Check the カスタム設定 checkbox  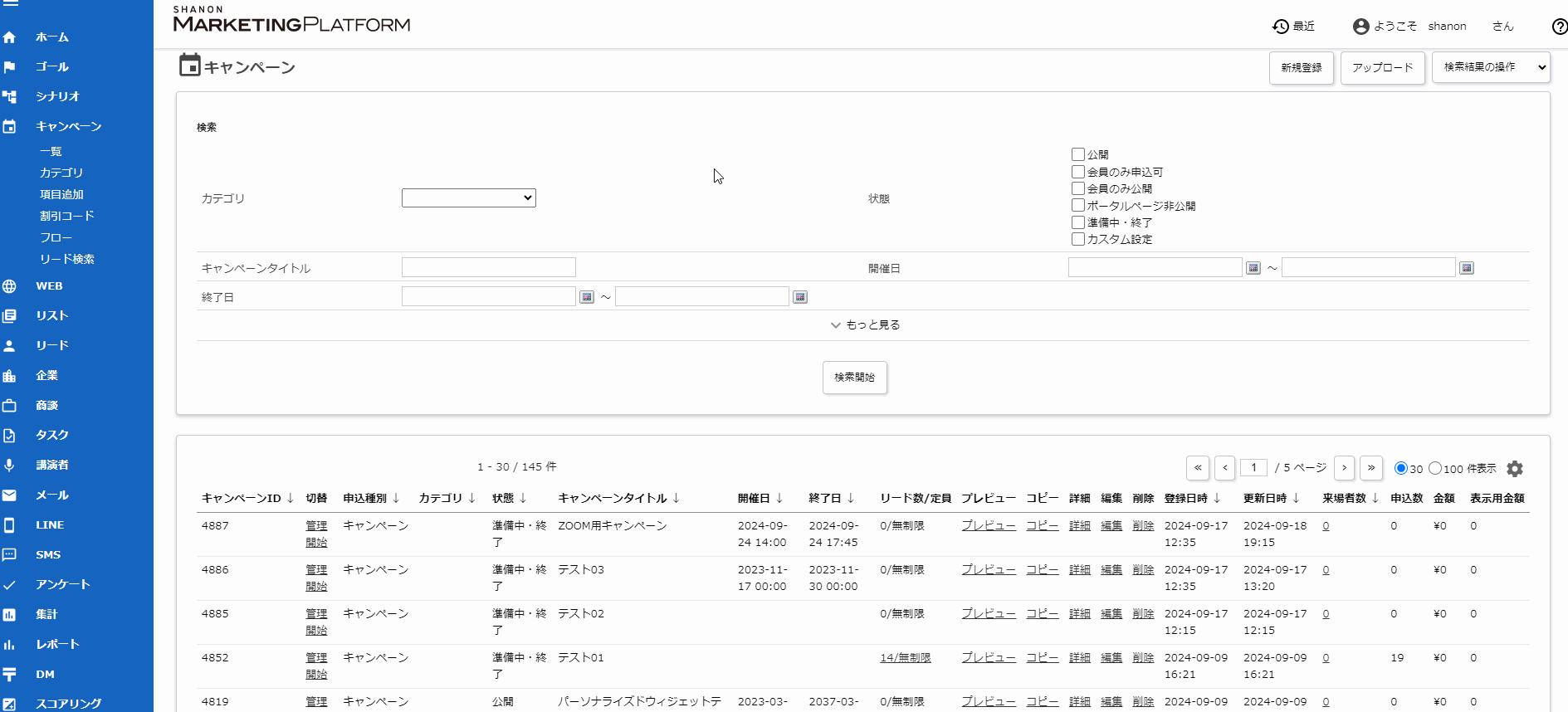[x=1078, y=239]
